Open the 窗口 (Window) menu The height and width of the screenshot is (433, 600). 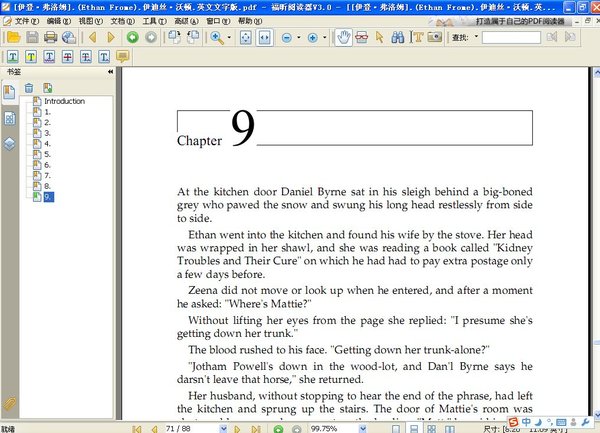pos(218,21)
